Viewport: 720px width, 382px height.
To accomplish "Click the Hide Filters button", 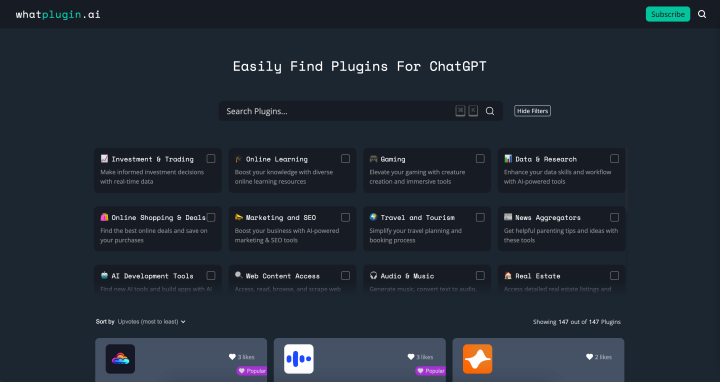I will click(x=532, y=111).
